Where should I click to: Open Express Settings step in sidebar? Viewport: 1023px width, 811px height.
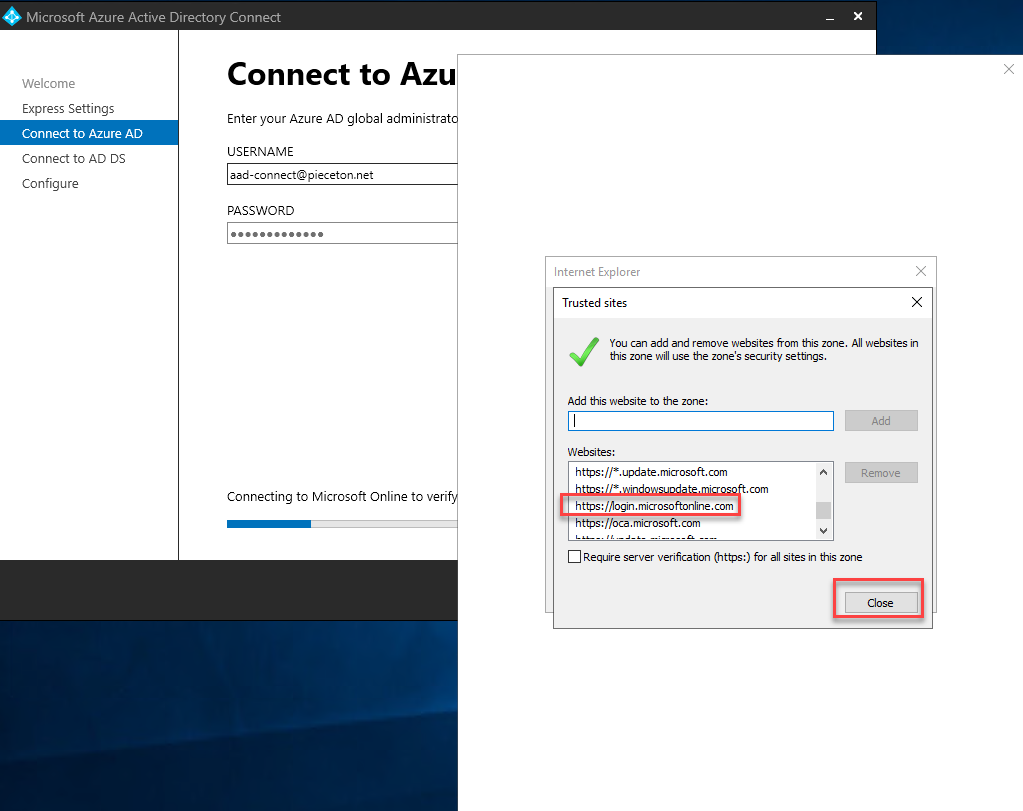pos(68,108)
